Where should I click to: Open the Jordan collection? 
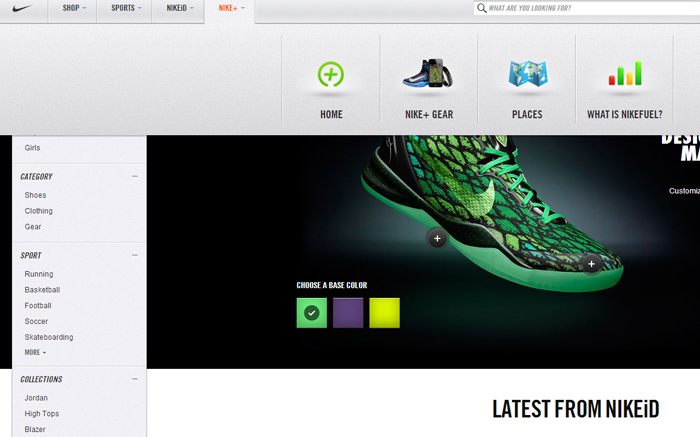coord(36,398)
